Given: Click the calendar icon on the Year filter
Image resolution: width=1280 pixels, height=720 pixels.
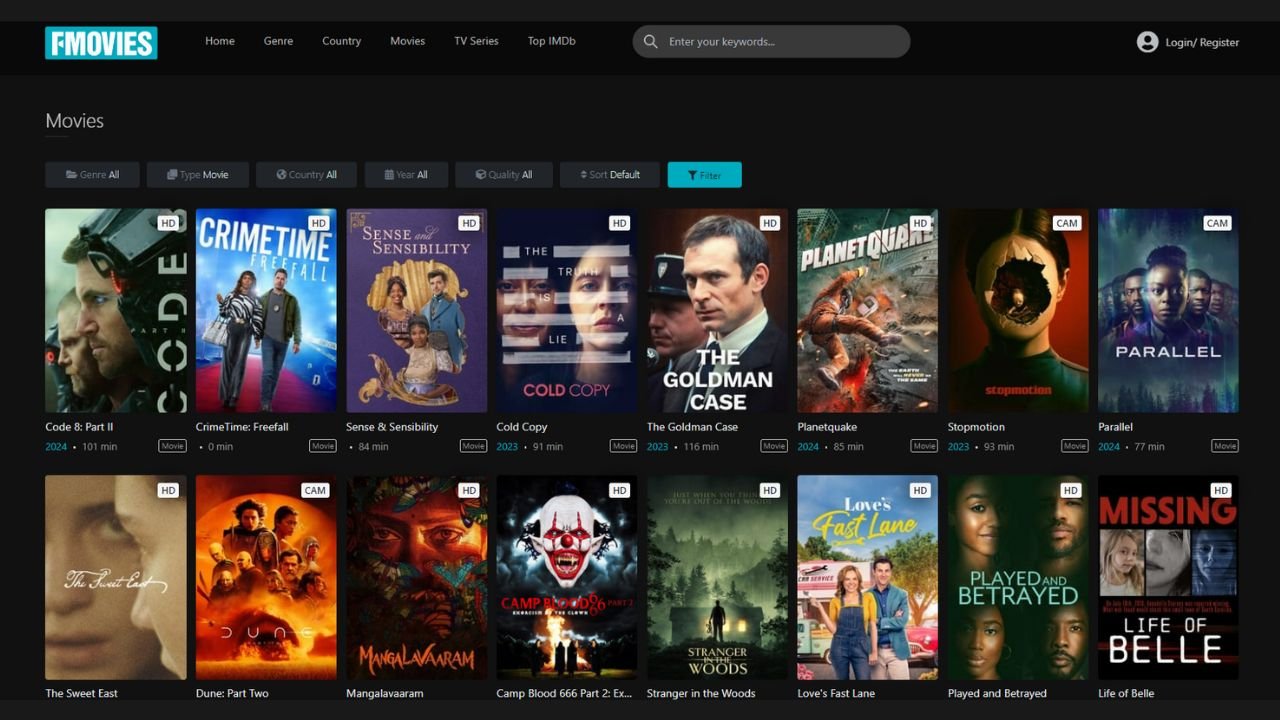Looking at the screenshot, I should (387, 174).
